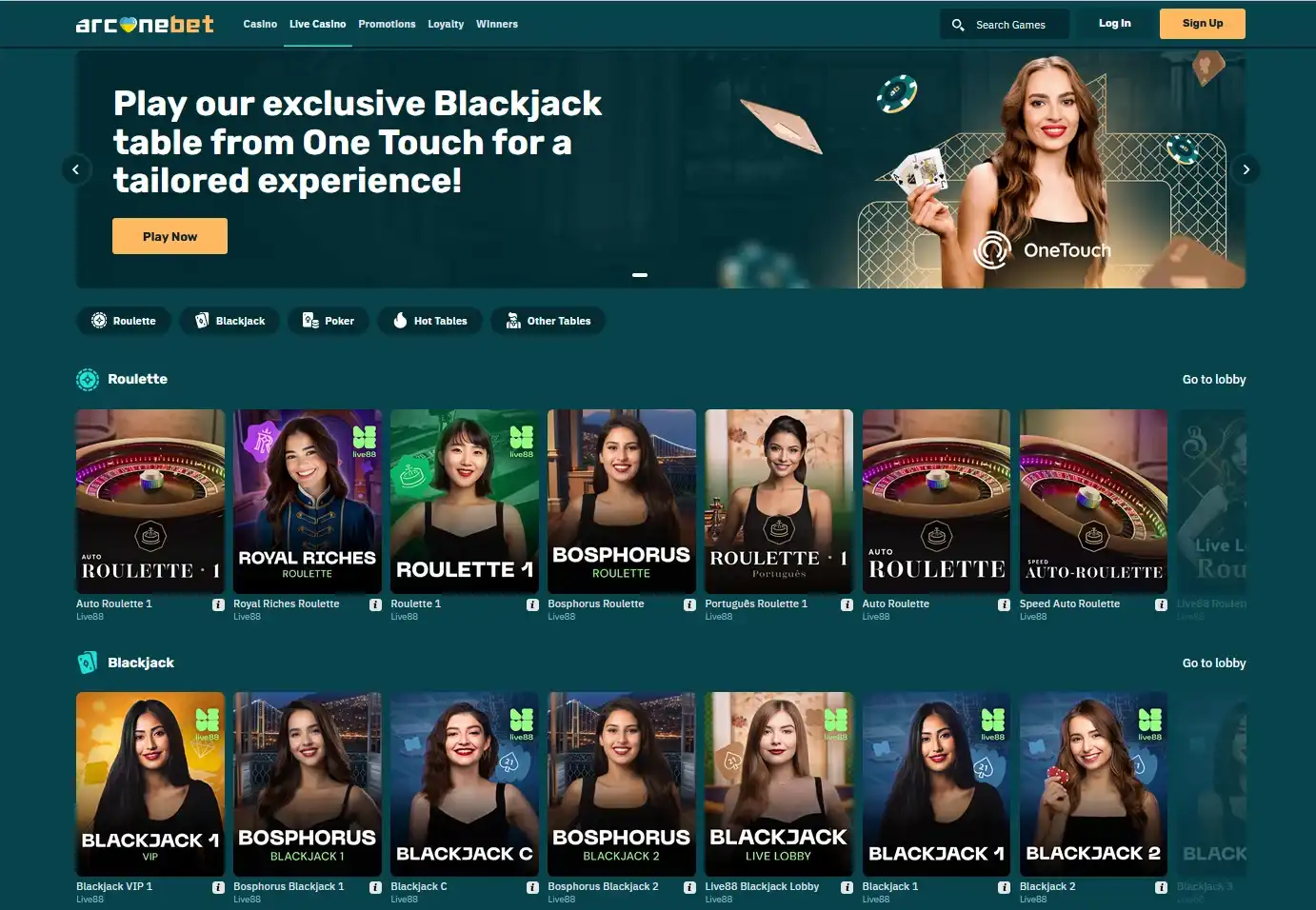Go to next banner slide arrow
1316x910 pixels.
(1246, 169)
